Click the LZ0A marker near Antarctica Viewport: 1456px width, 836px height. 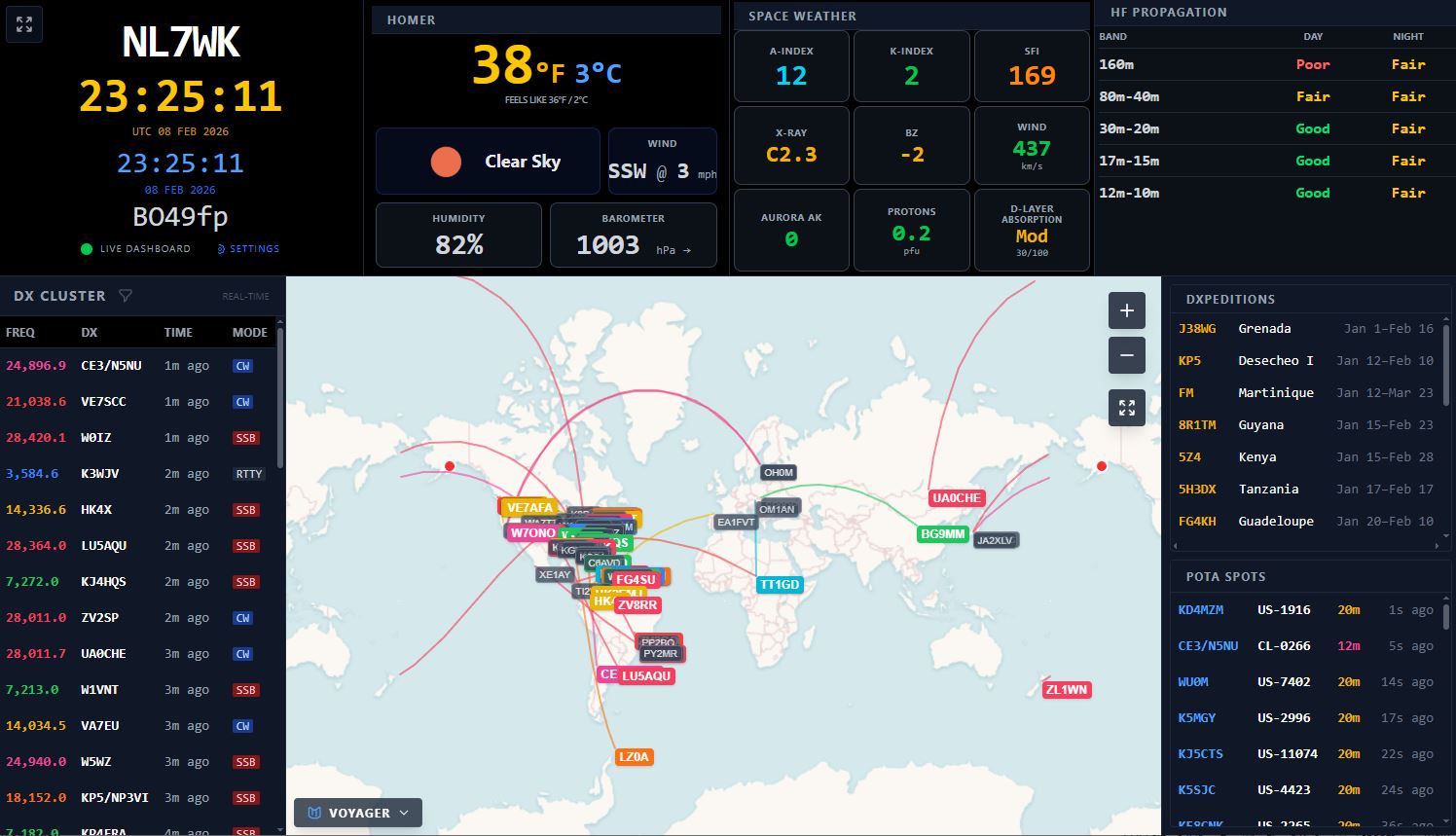(634, 756)
